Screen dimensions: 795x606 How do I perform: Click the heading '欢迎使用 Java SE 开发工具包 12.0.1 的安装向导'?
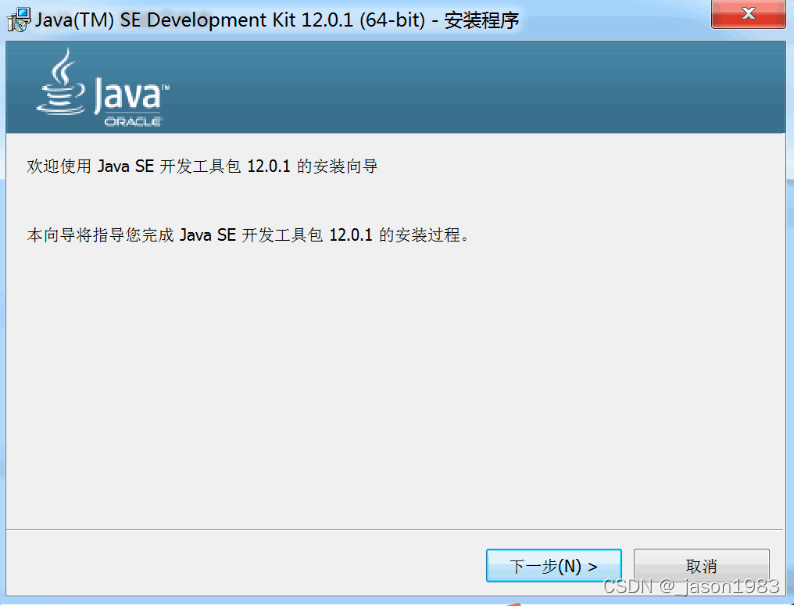click(x=202, y=166)
